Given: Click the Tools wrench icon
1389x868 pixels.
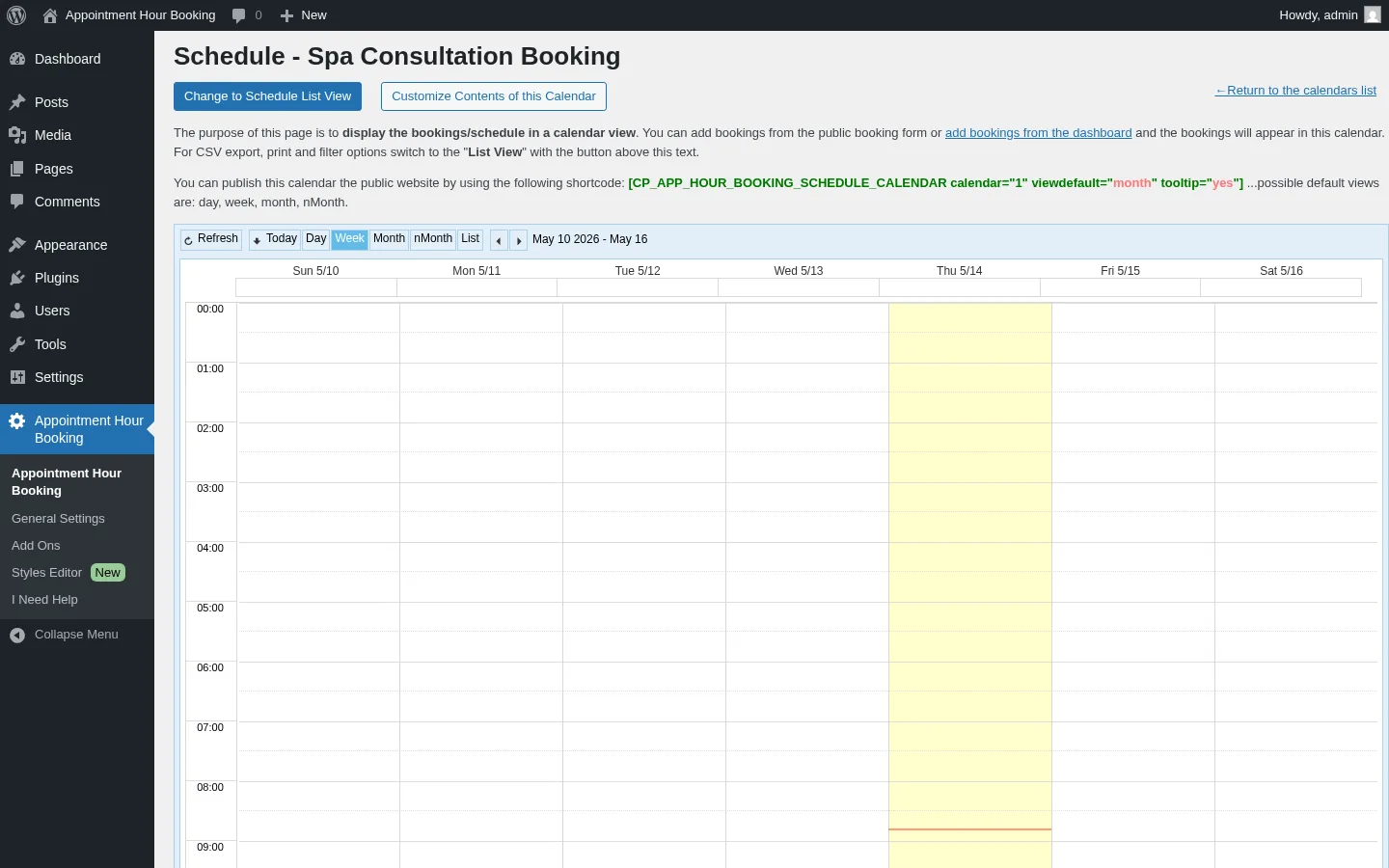Looking at the screenshot, I should pyautogui.click(x=17, y=344).
